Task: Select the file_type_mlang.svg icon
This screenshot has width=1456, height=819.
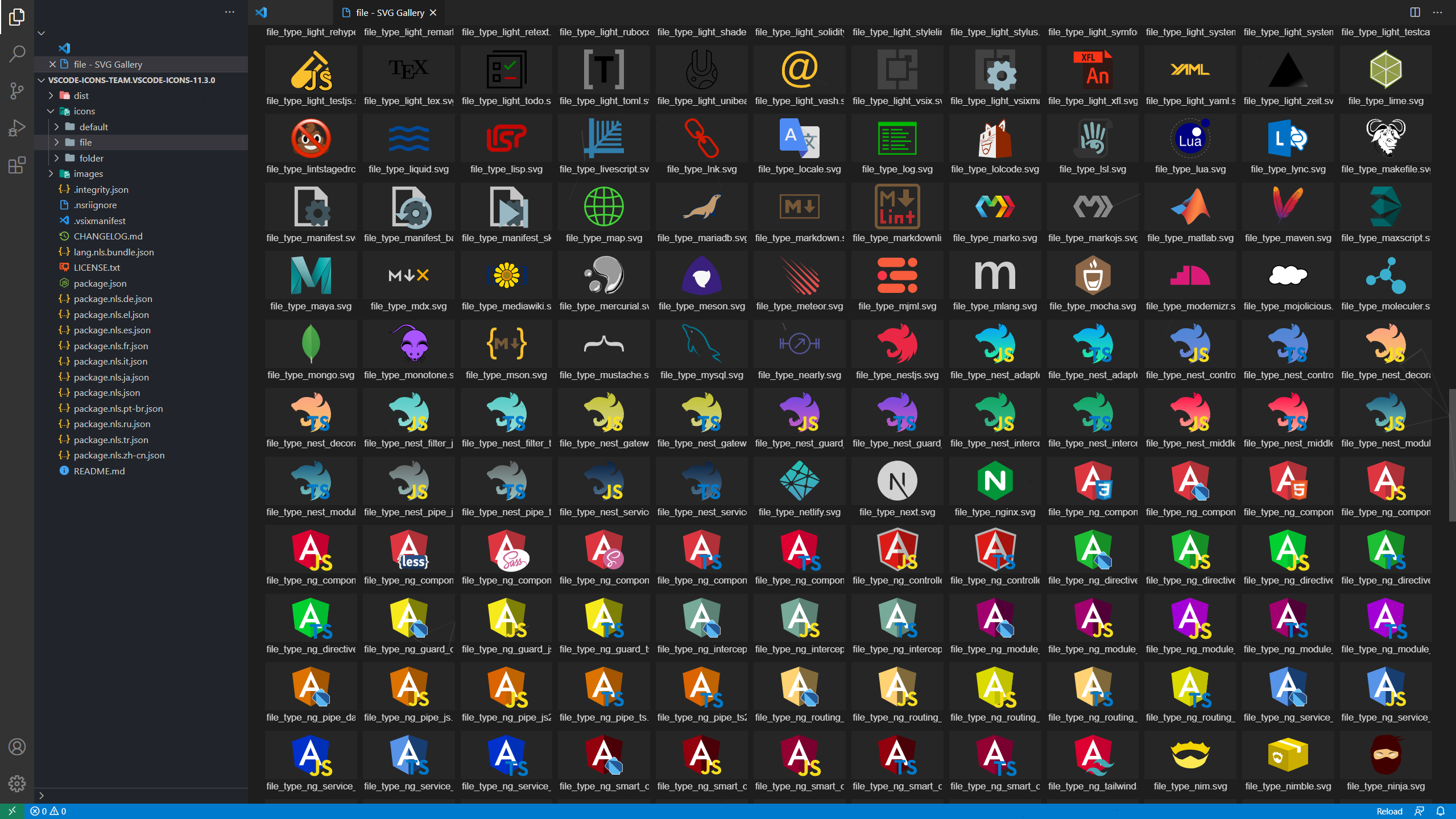Action: click(995, 275)
